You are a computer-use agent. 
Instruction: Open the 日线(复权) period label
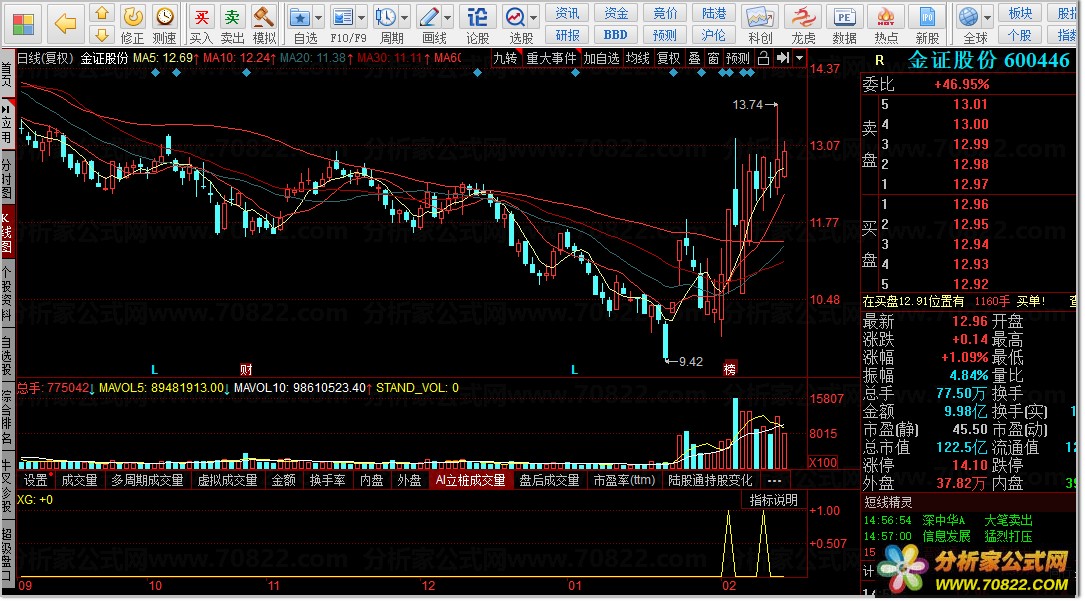(45, 58)
